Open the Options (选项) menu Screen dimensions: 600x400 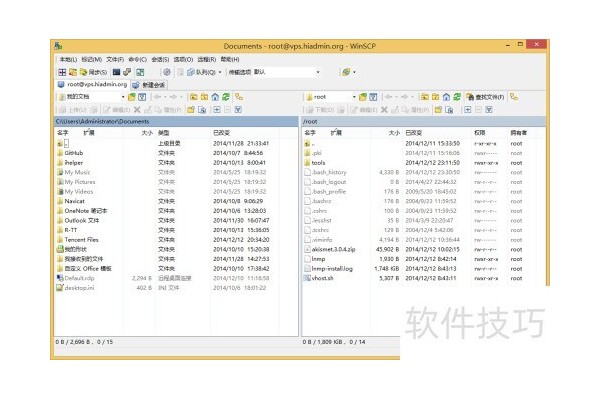click(x=183, y=59)
